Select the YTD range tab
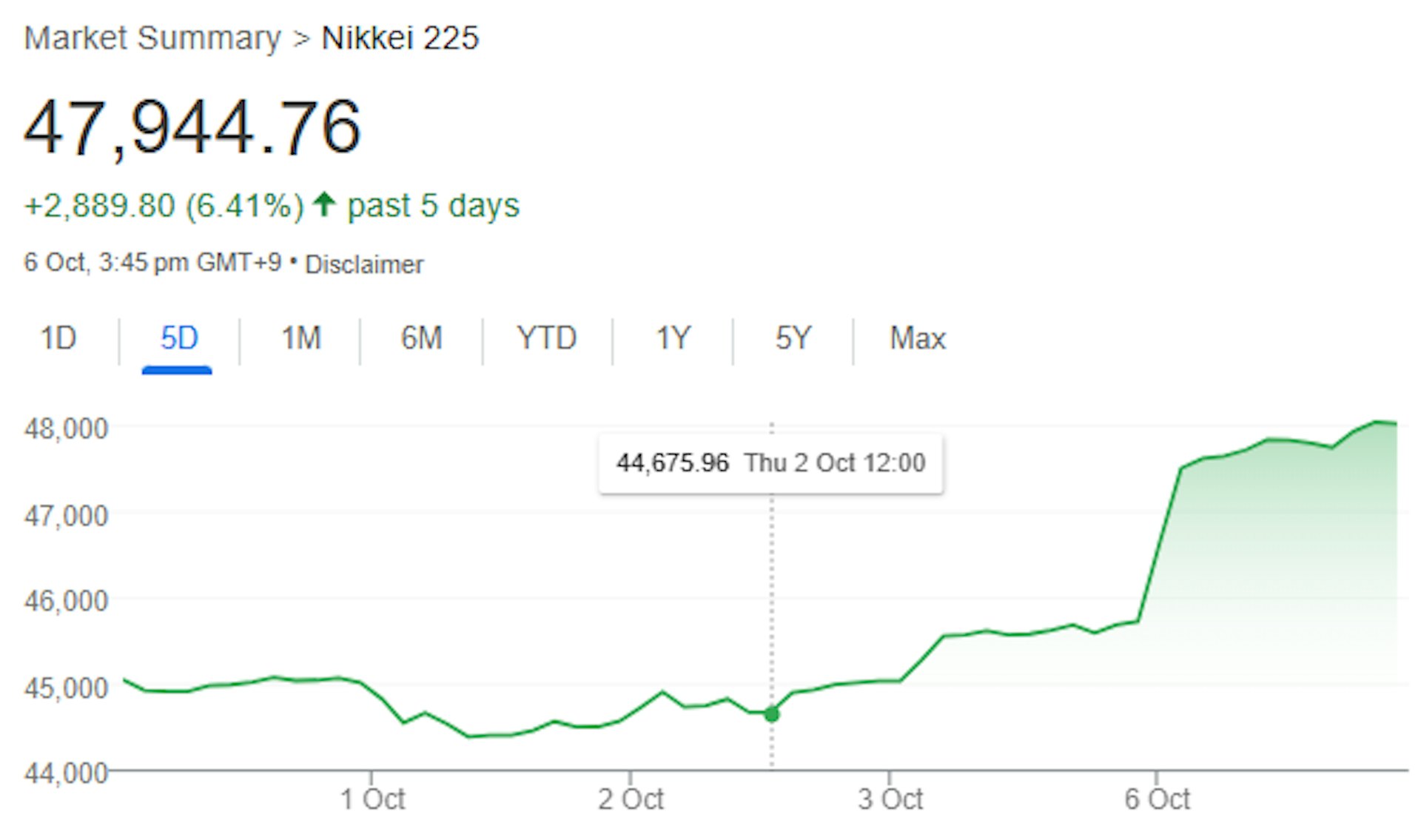1421x840 pixels. (546, 339)
